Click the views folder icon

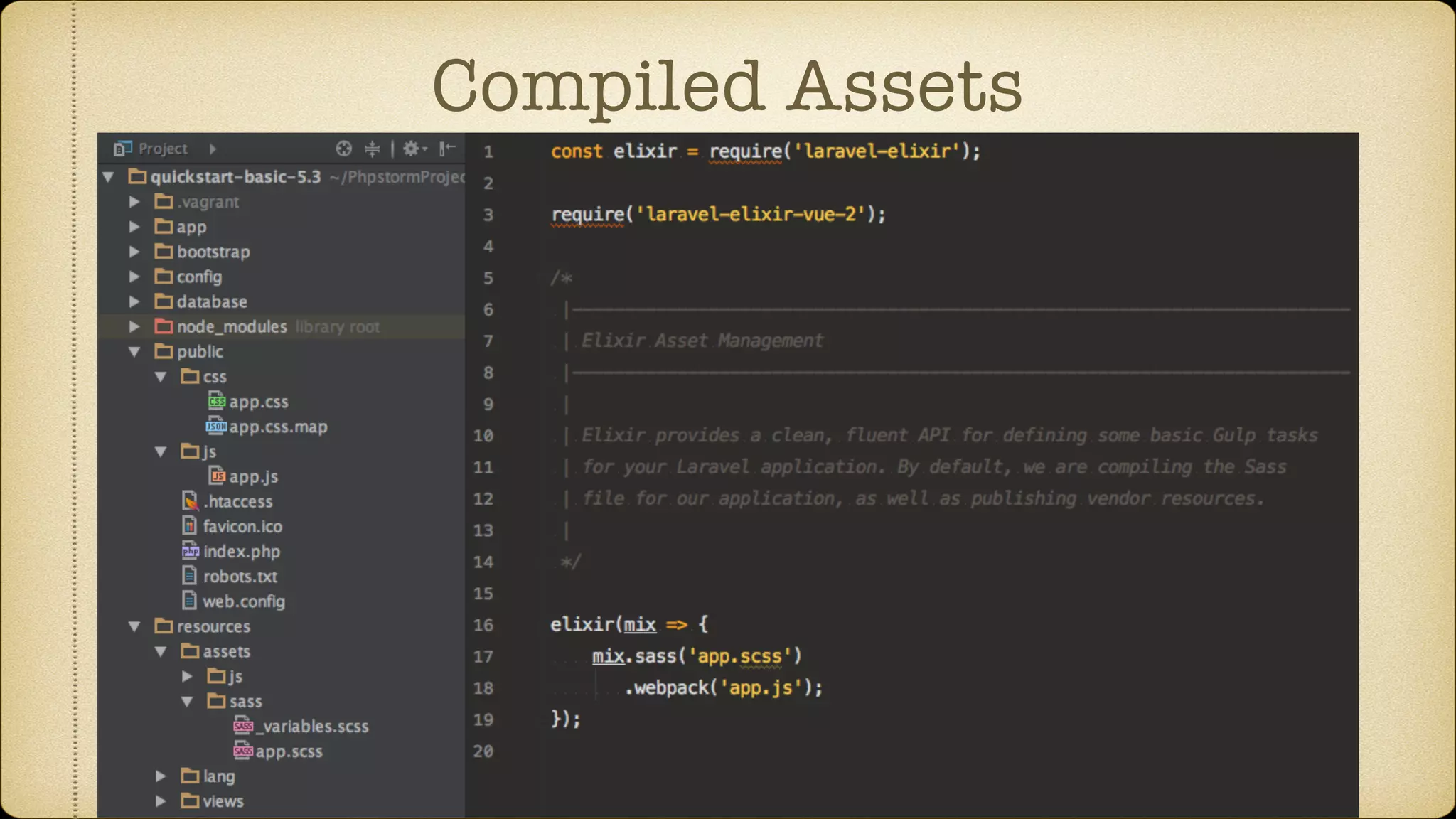(190, 801)
